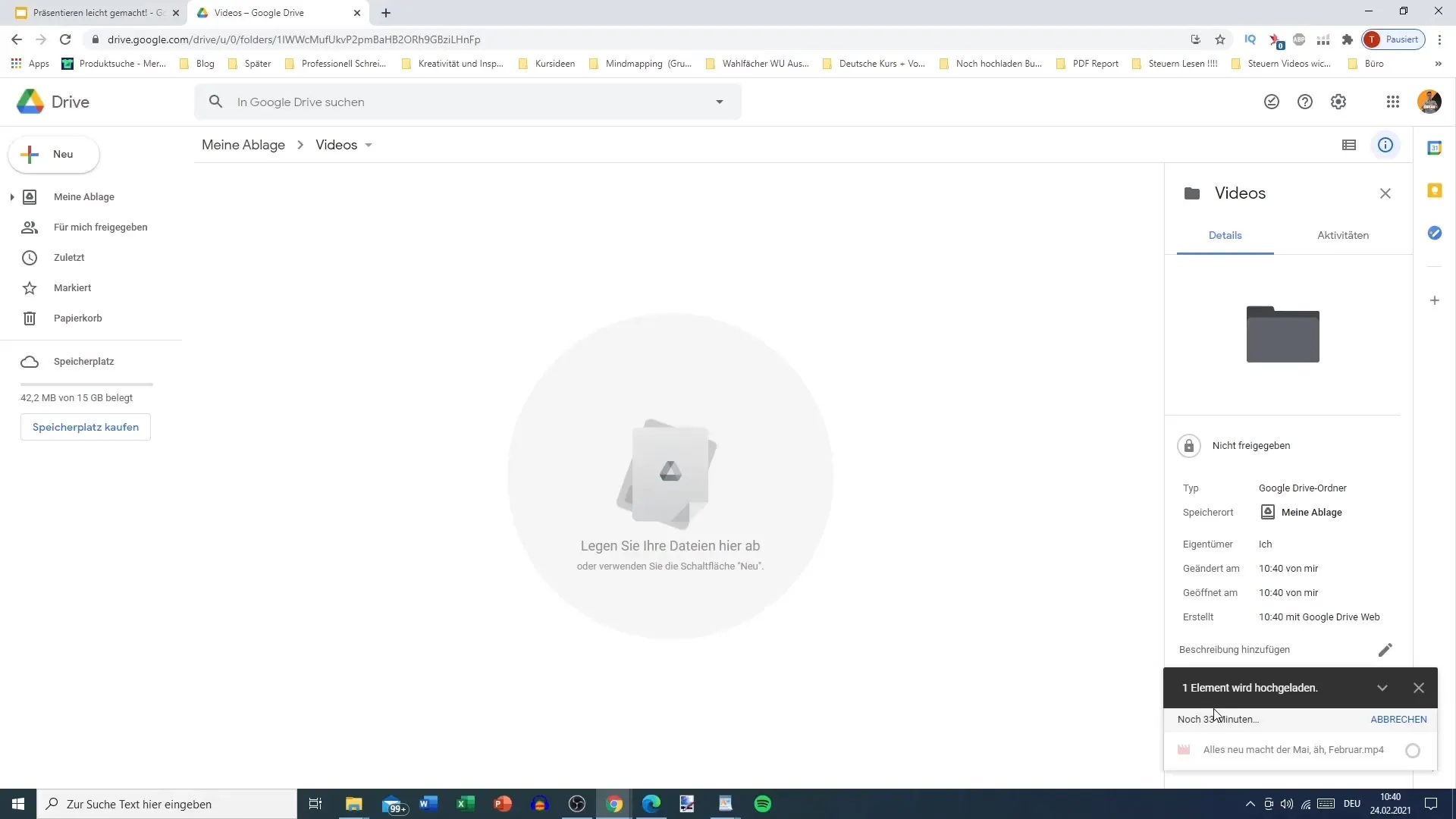Screen dimensions: 1456x819
Task: Expand the Speicherplatz sidebar section
Action: [84, 361]
